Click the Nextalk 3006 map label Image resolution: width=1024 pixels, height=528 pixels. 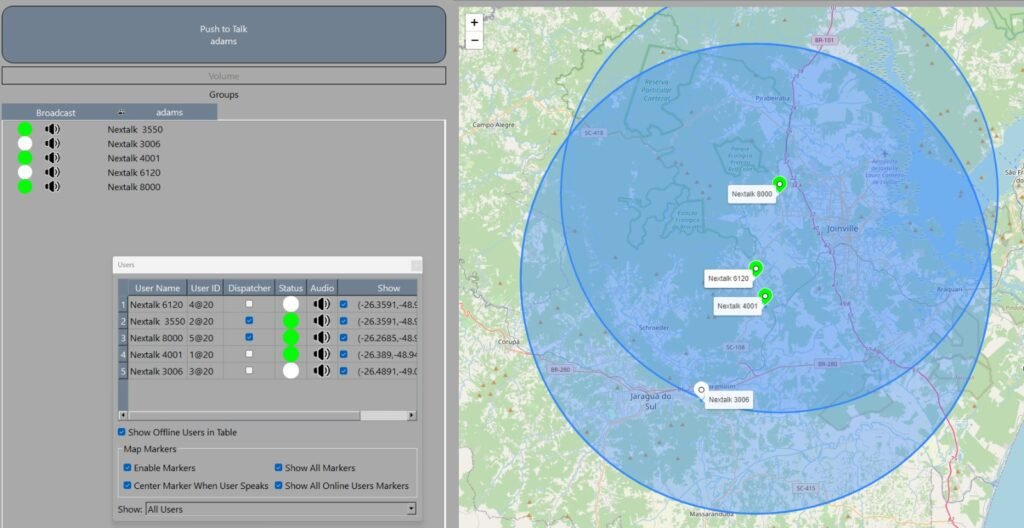[x=729, y=400]
